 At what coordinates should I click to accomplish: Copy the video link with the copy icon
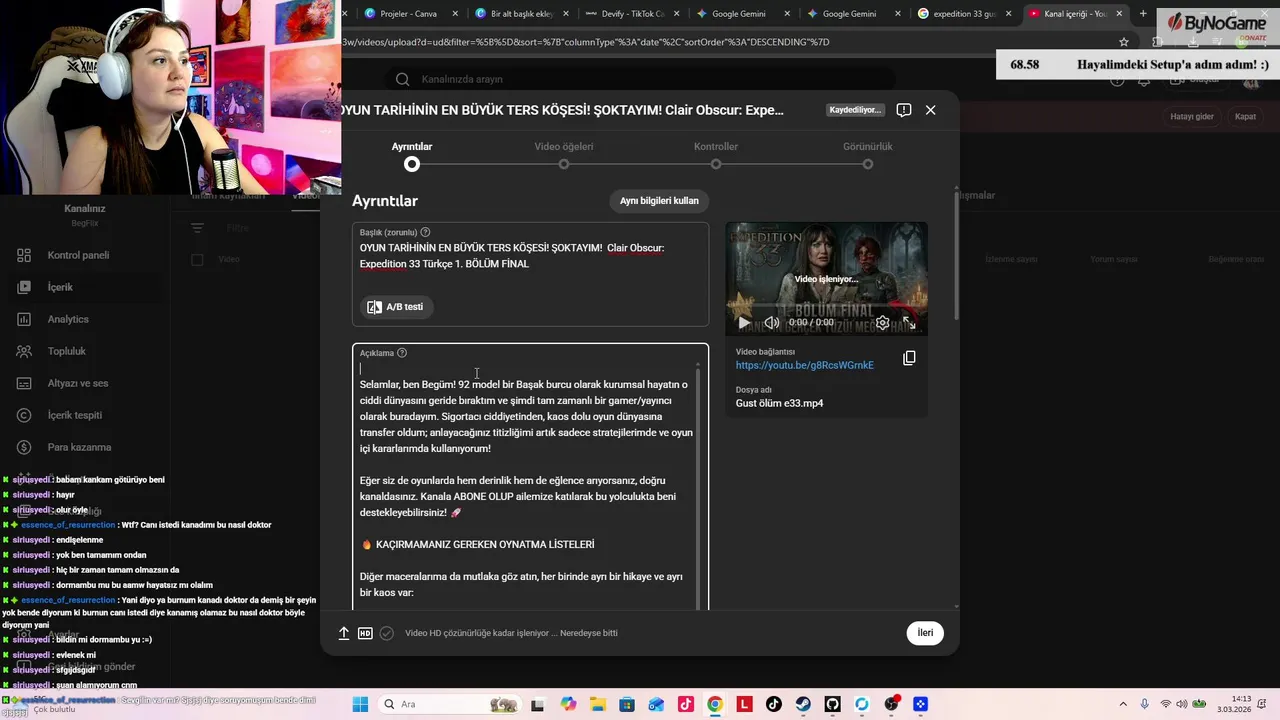point(909,358)
